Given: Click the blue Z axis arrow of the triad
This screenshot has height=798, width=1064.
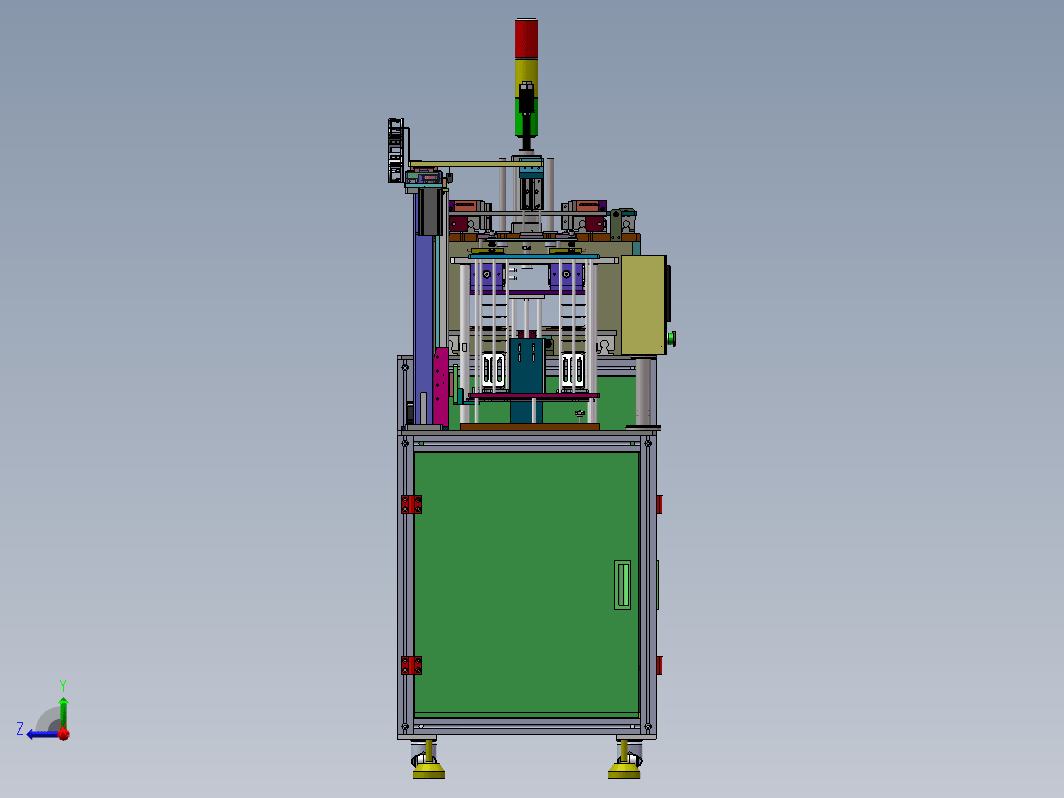Looking at the screenshot, I should coord(42,734).
